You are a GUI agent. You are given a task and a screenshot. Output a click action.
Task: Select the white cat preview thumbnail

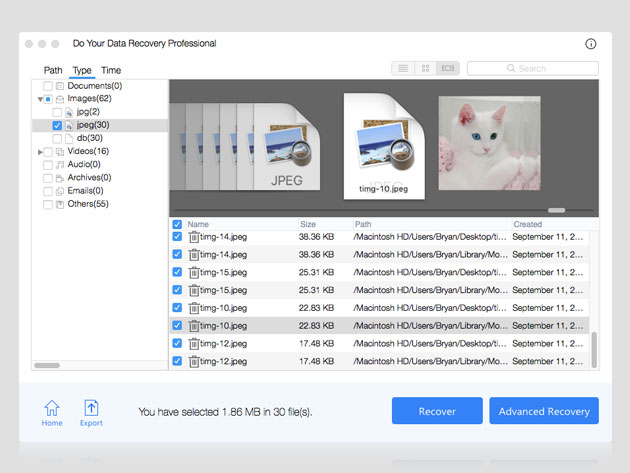(489, 143)
